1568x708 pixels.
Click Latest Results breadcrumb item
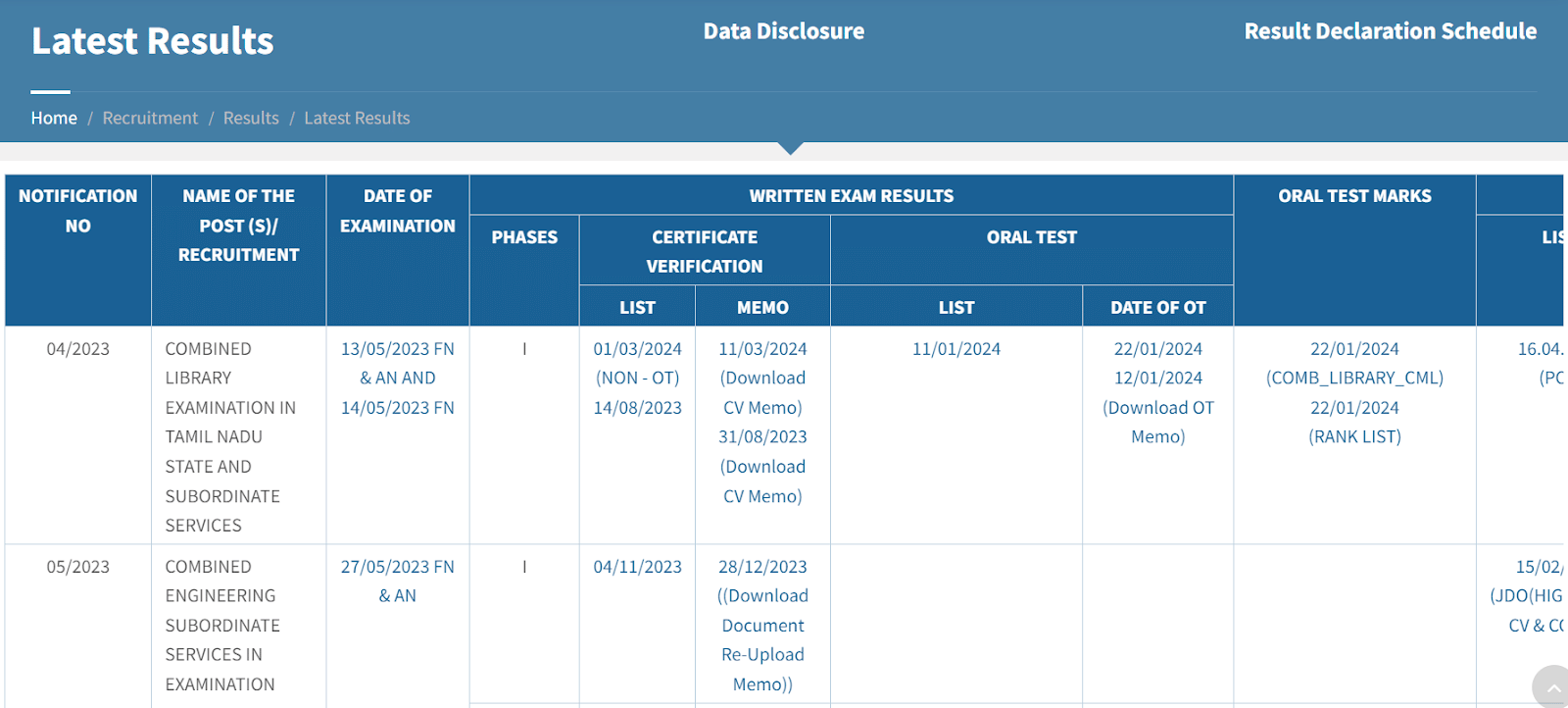click(357, 118)
